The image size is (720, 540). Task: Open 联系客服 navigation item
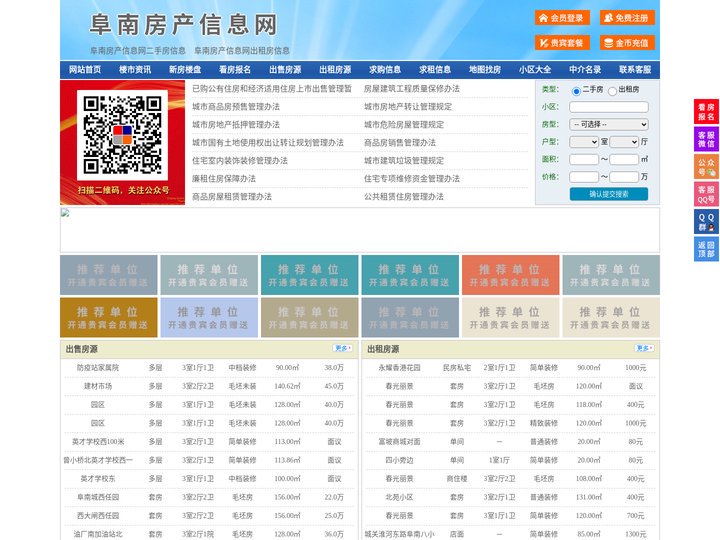coord(635,70)
